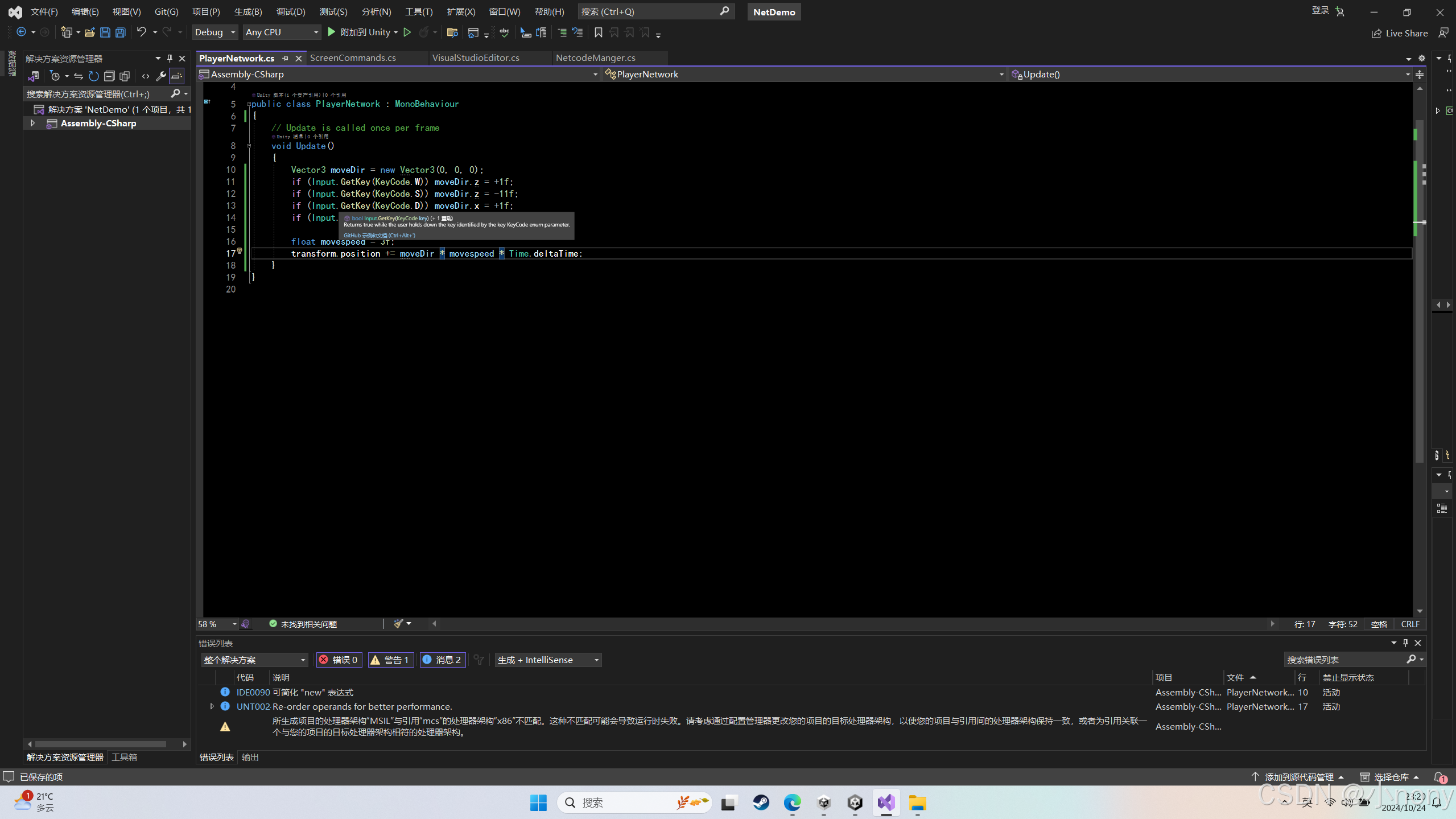The height and width of the screenshot is (819, 1456).
Task: Switch to the ScreenCommands.cs tab
Action: pos(353,57)
